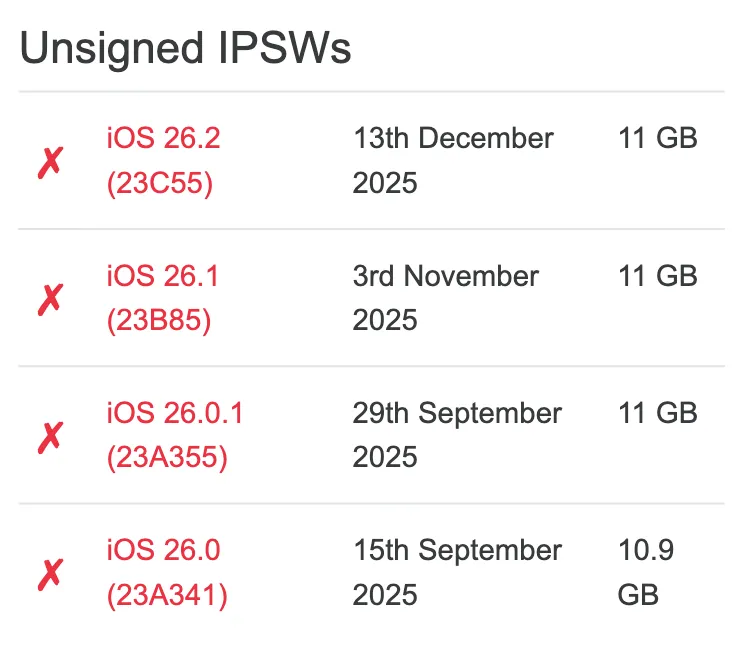Click the 11 GB size for iOS 26.0.1
This screenshot has width=750, height=646.
tap(657, 413)
